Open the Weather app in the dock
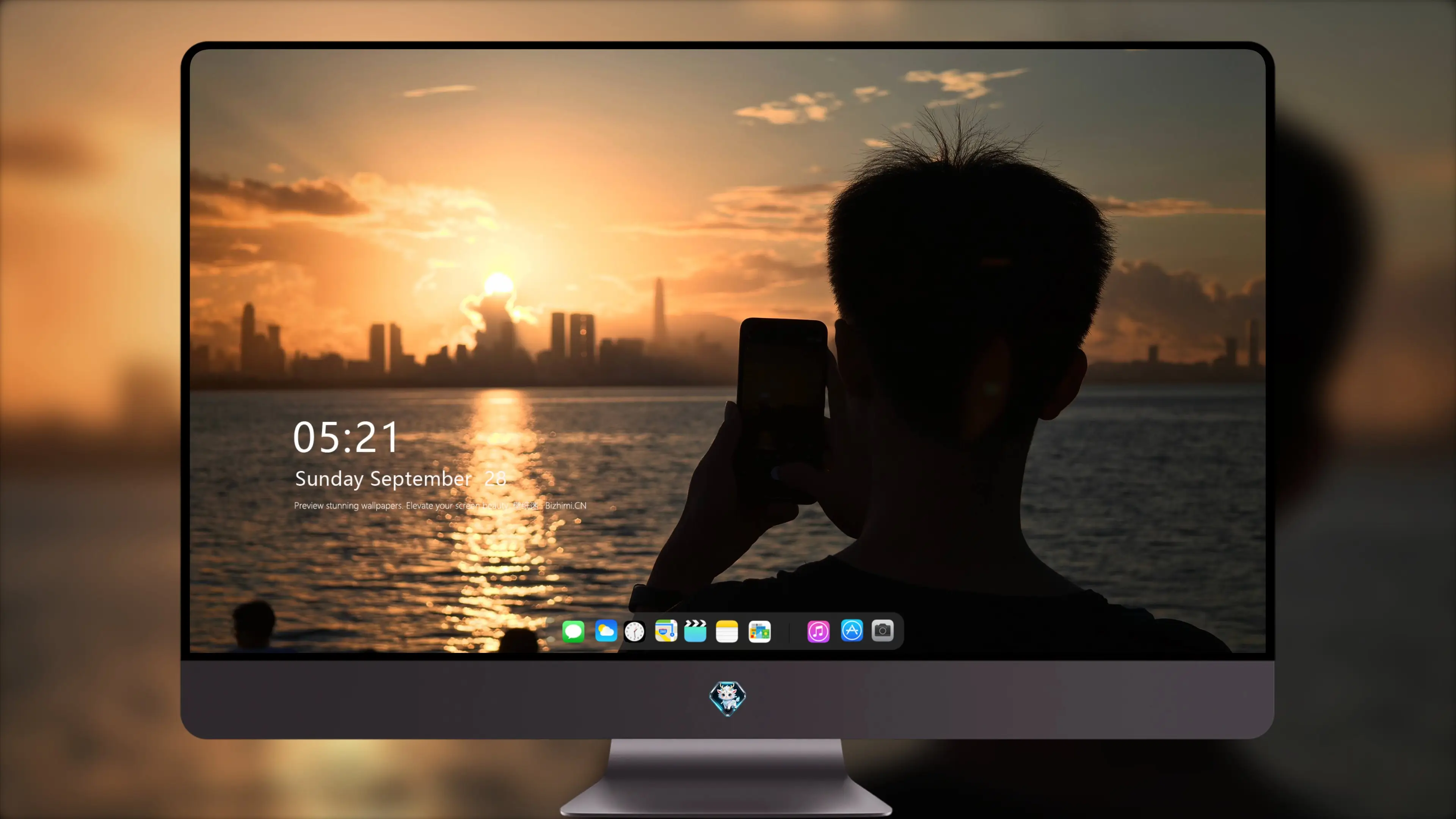This screenshot has width=1456, height=819. tap(606, 631)
